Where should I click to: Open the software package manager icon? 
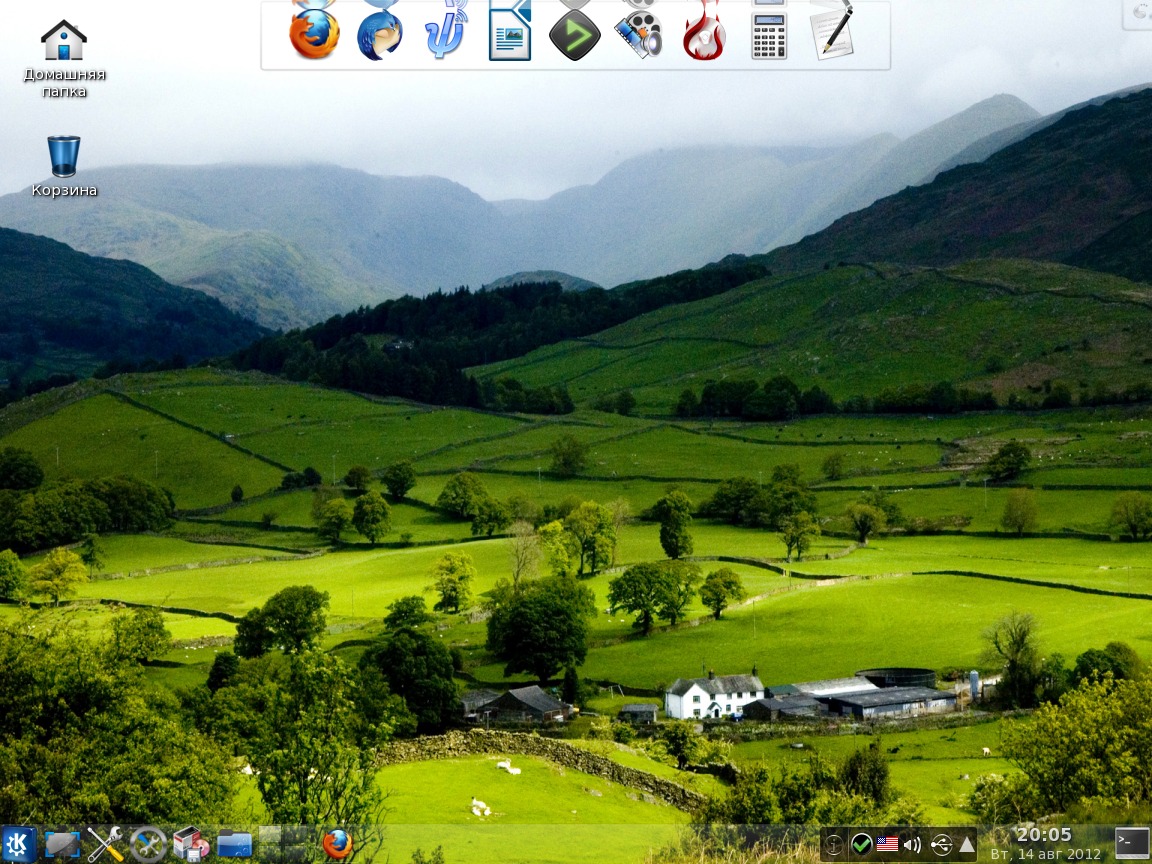pyautogui.click(x=191, y=844)
